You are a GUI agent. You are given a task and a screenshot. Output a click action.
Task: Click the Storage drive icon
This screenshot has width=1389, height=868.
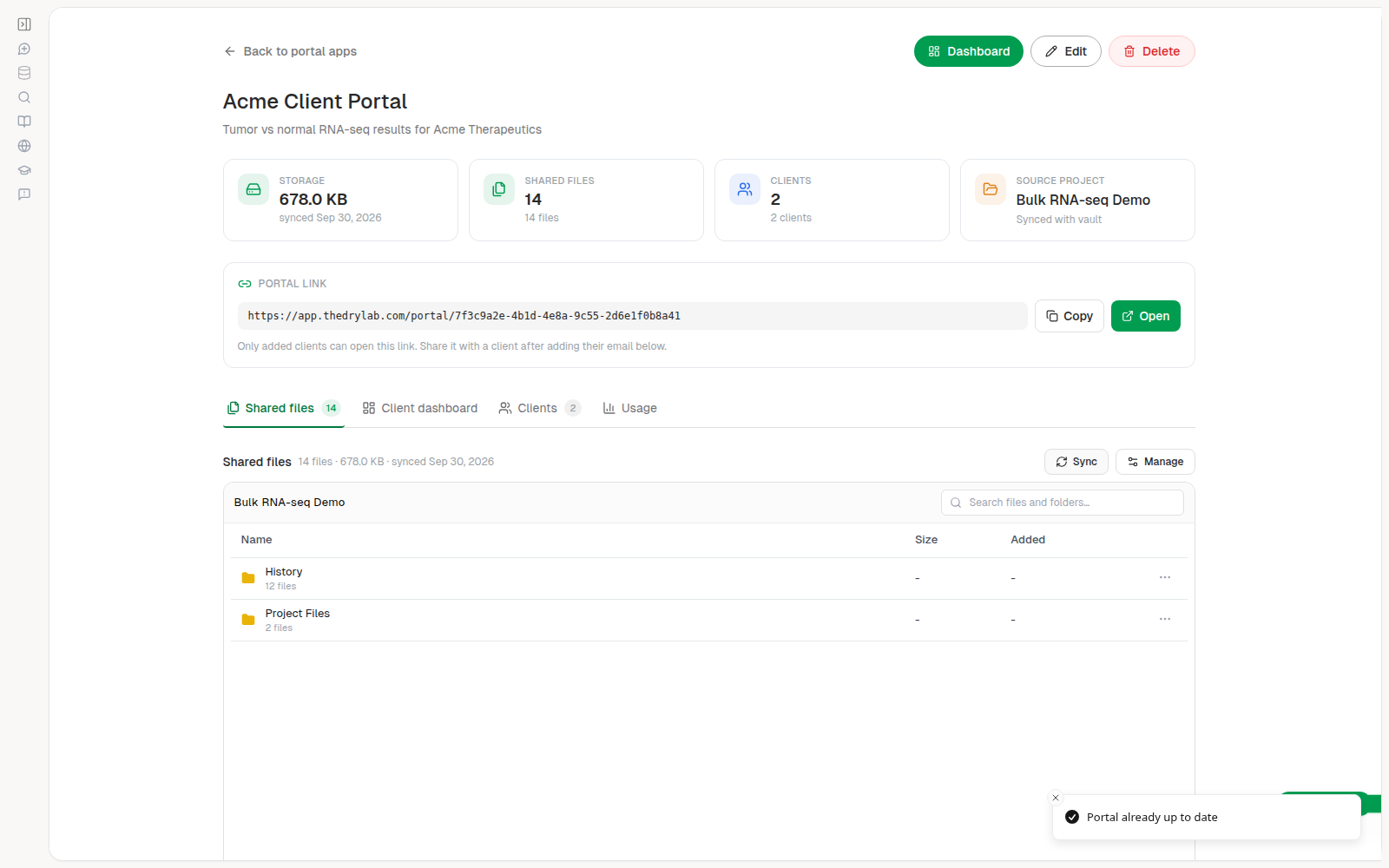[x=253, y=189]
